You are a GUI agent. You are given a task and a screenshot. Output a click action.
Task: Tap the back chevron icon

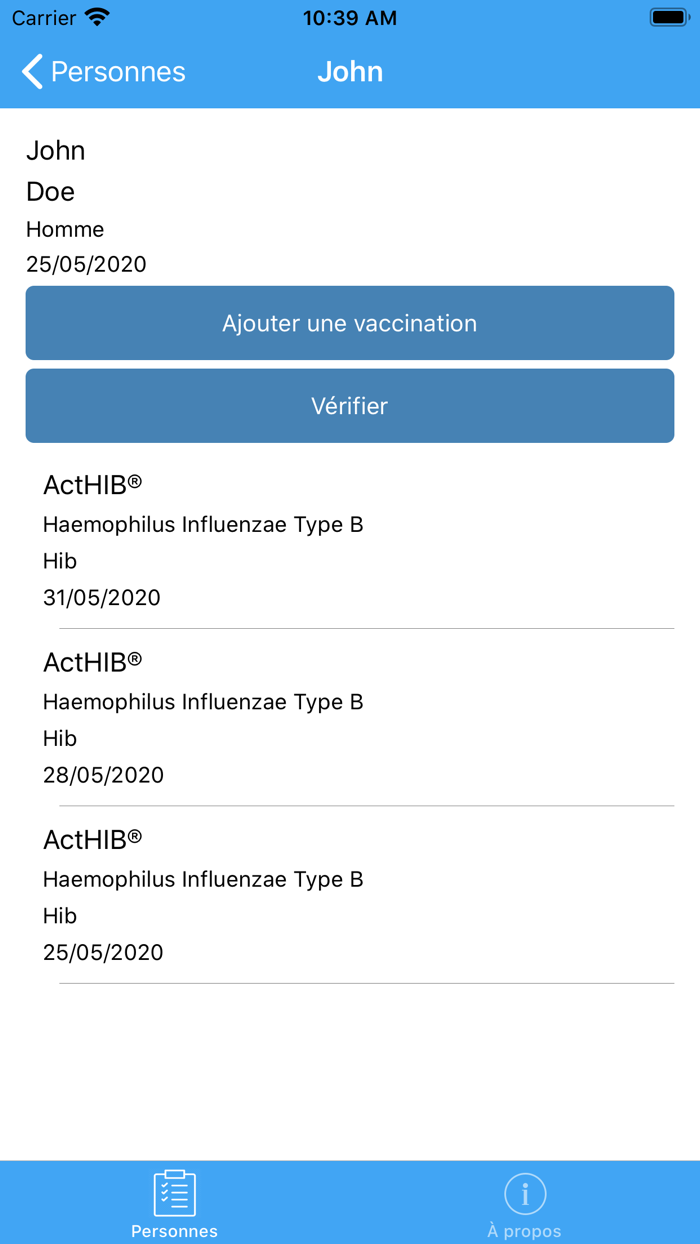[32, 72]
